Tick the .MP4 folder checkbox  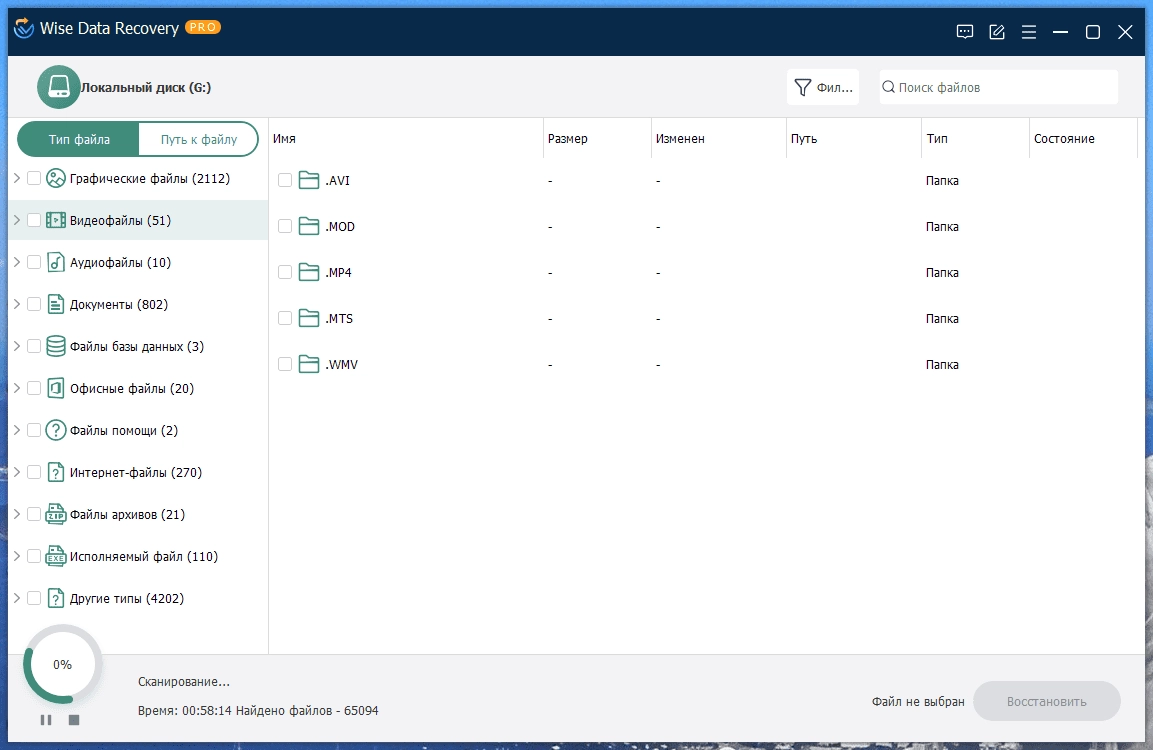click(285, 272)
